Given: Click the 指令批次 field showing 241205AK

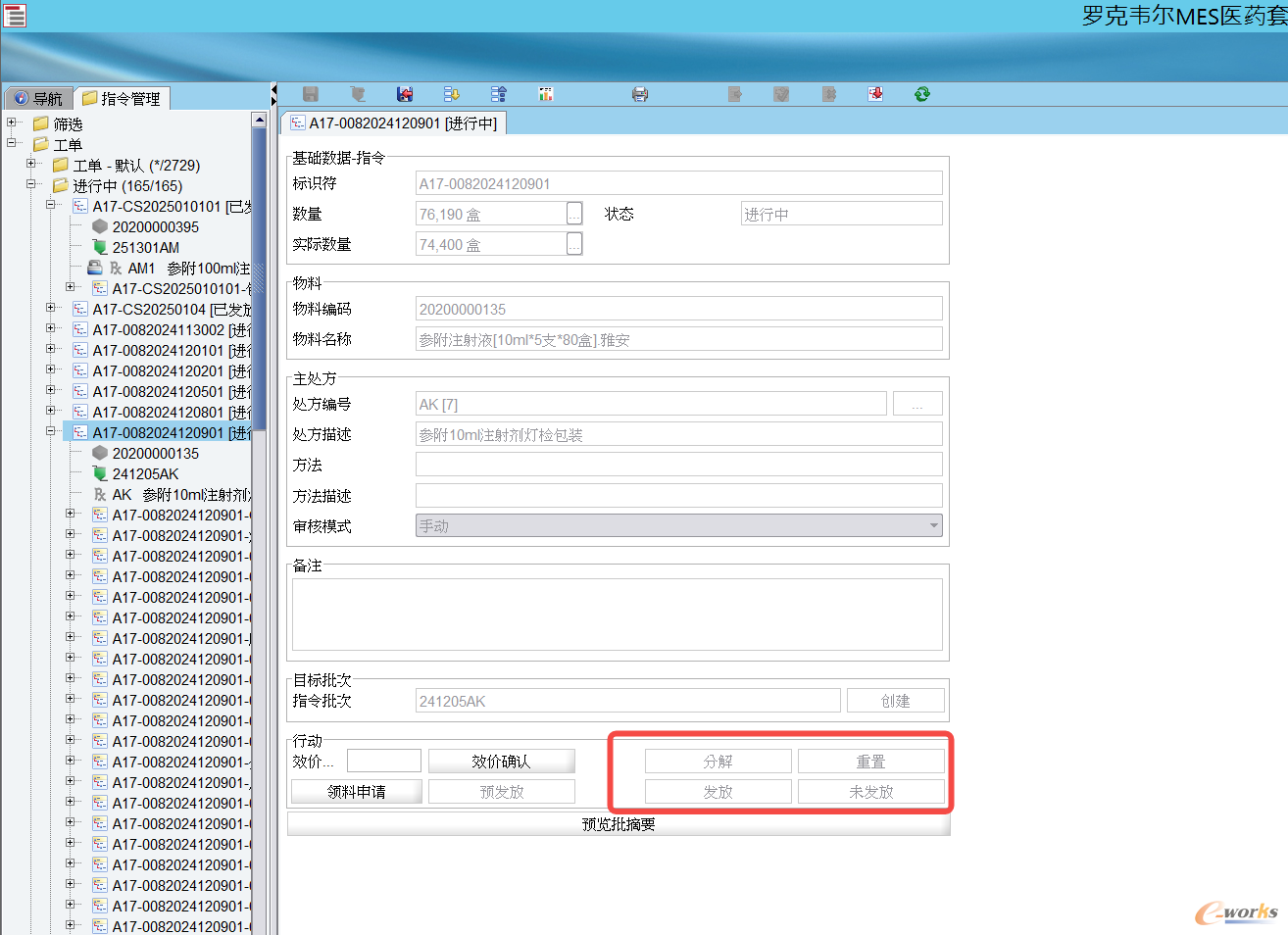Looking at the screenshot, I should pos(627,701).
